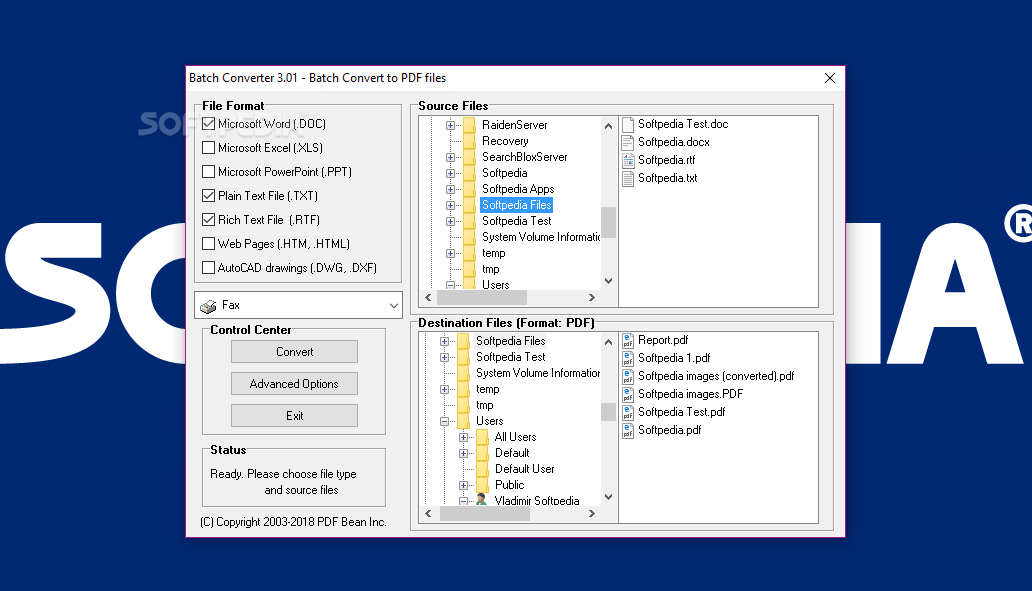Image resolution: width=1032 pixels, height=591 pixels.
Task: Uncheck the Plain Text File (.TXT) checkbox
Action: click(x=209, y=195)
